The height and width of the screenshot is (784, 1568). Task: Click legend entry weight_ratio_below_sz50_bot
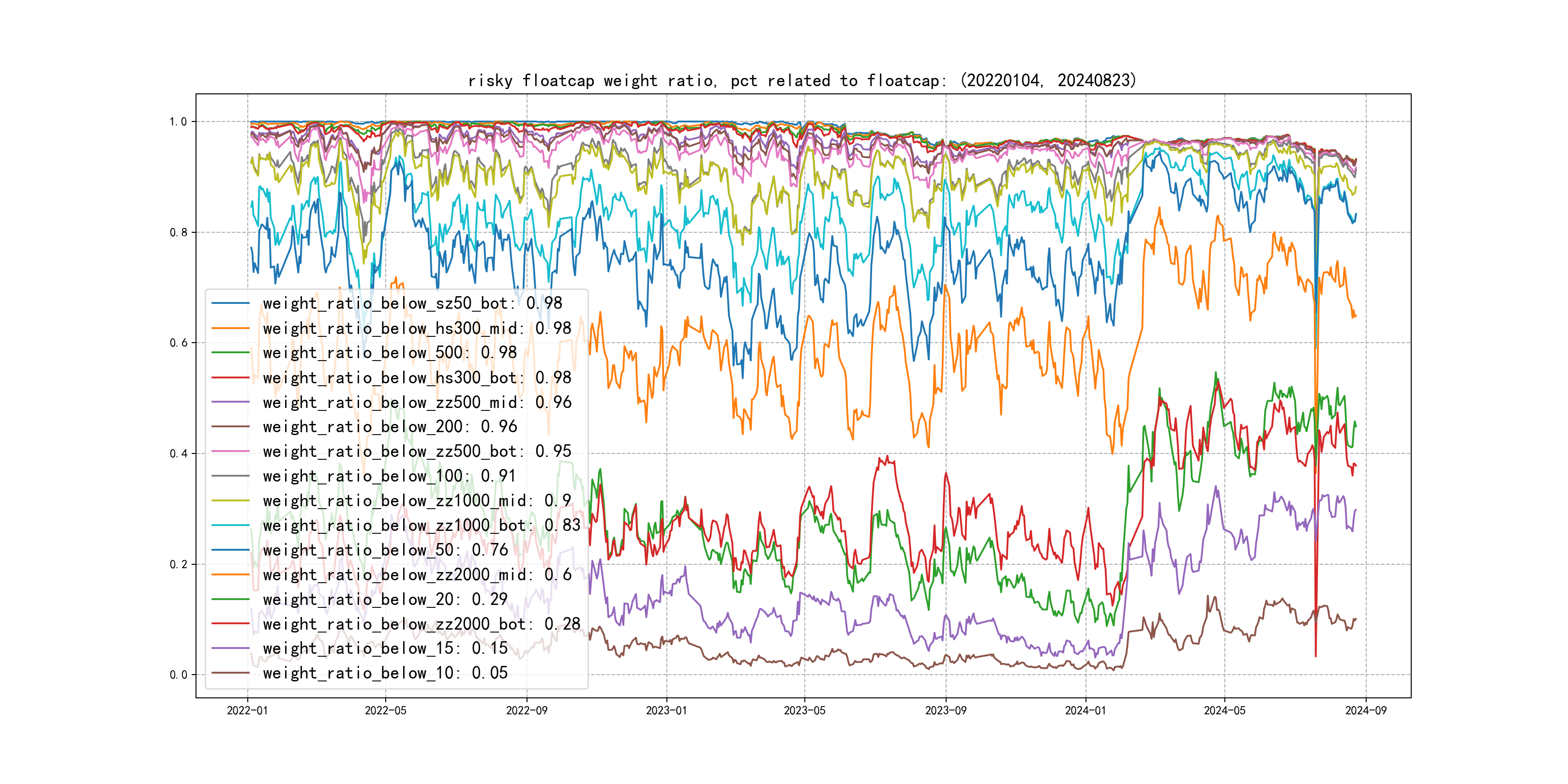pos(412,303)
